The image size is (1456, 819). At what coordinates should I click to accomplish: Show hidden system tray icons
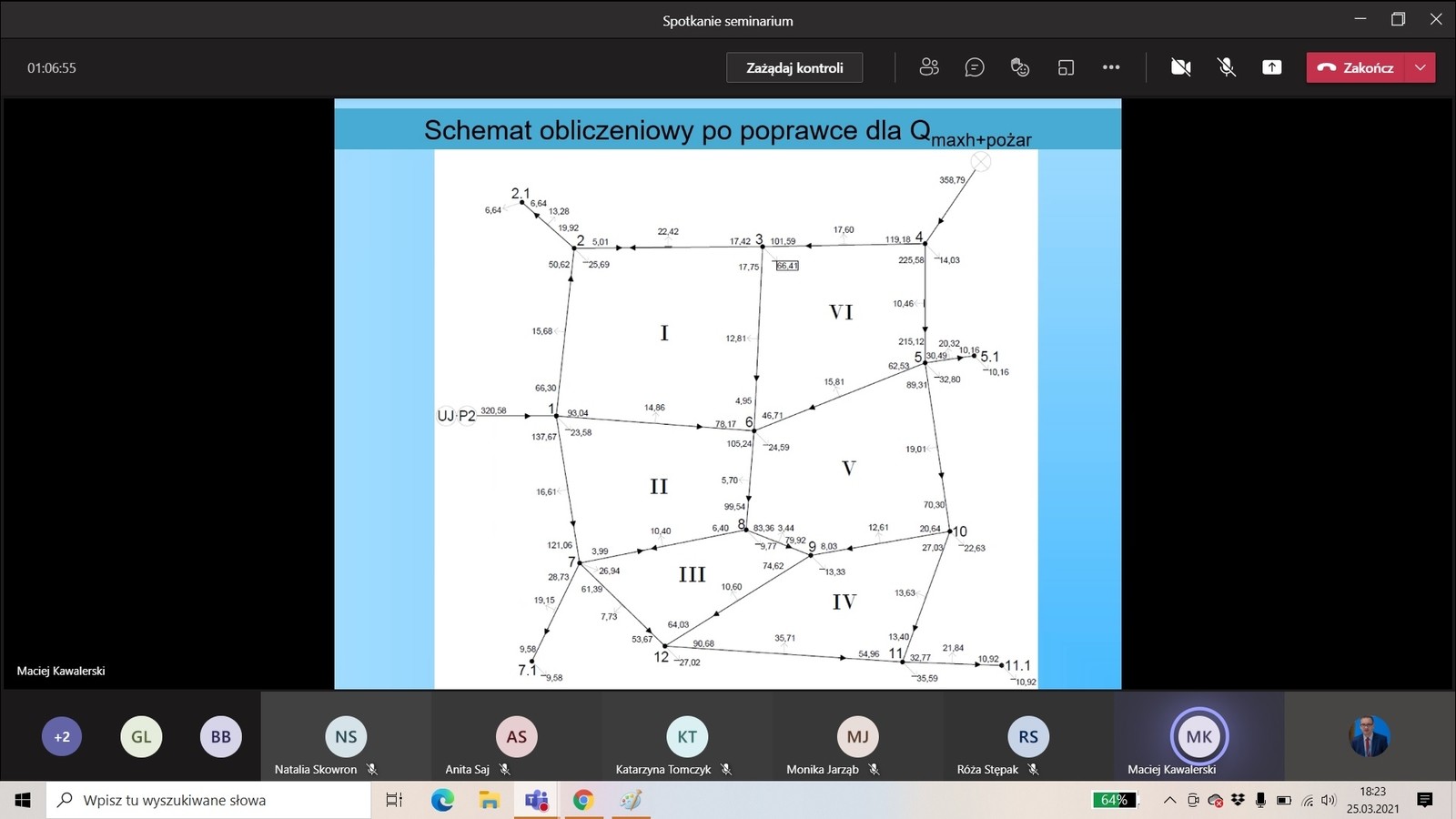(x=1170, y=800)
